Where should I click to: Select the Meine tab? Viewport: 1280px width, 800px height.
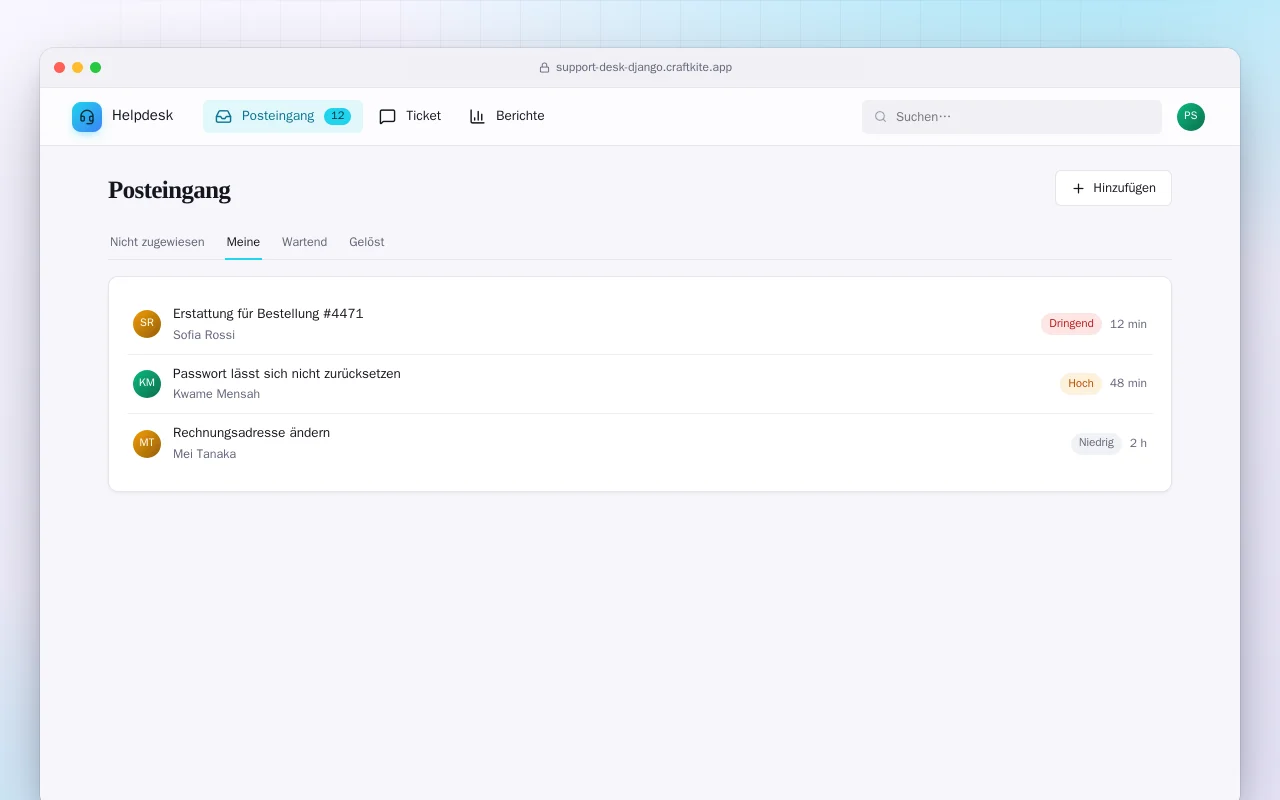243,242
